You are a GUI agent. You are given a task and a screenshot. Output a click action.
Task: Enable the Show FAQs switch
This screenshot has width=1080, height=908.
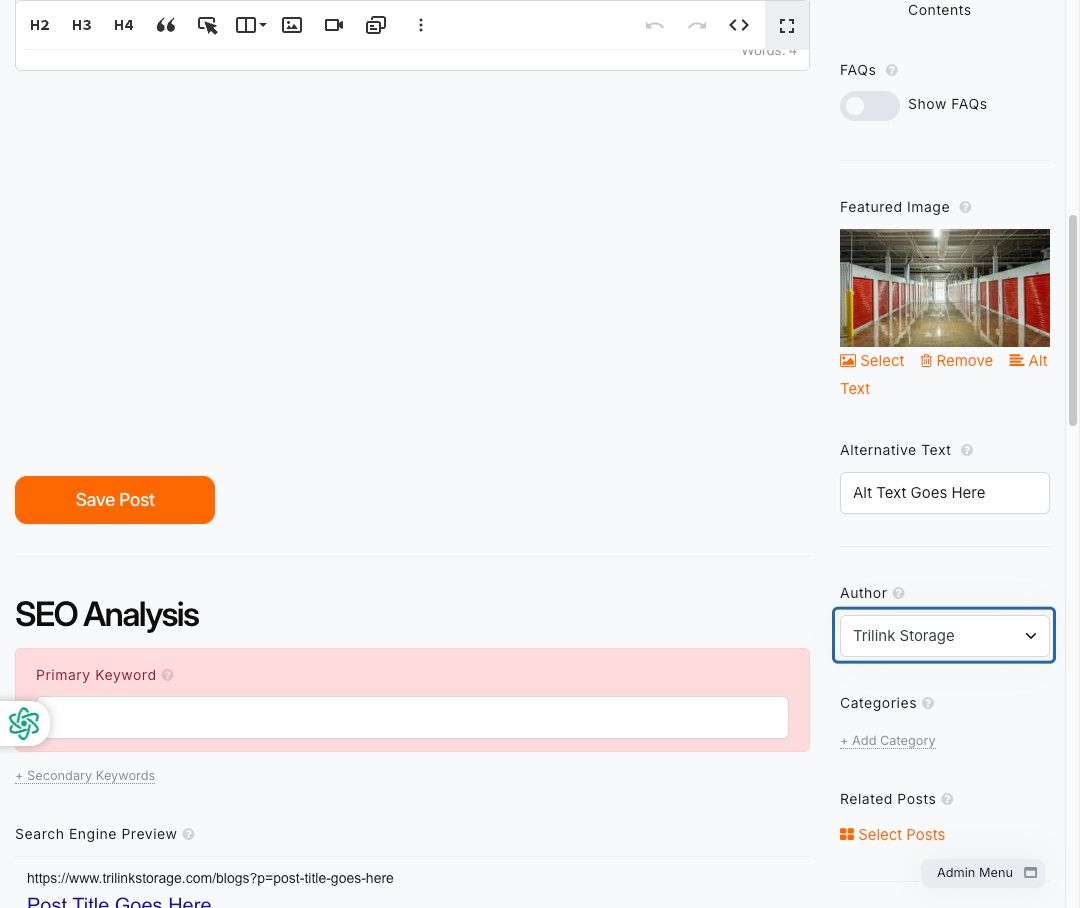[869, 105]
